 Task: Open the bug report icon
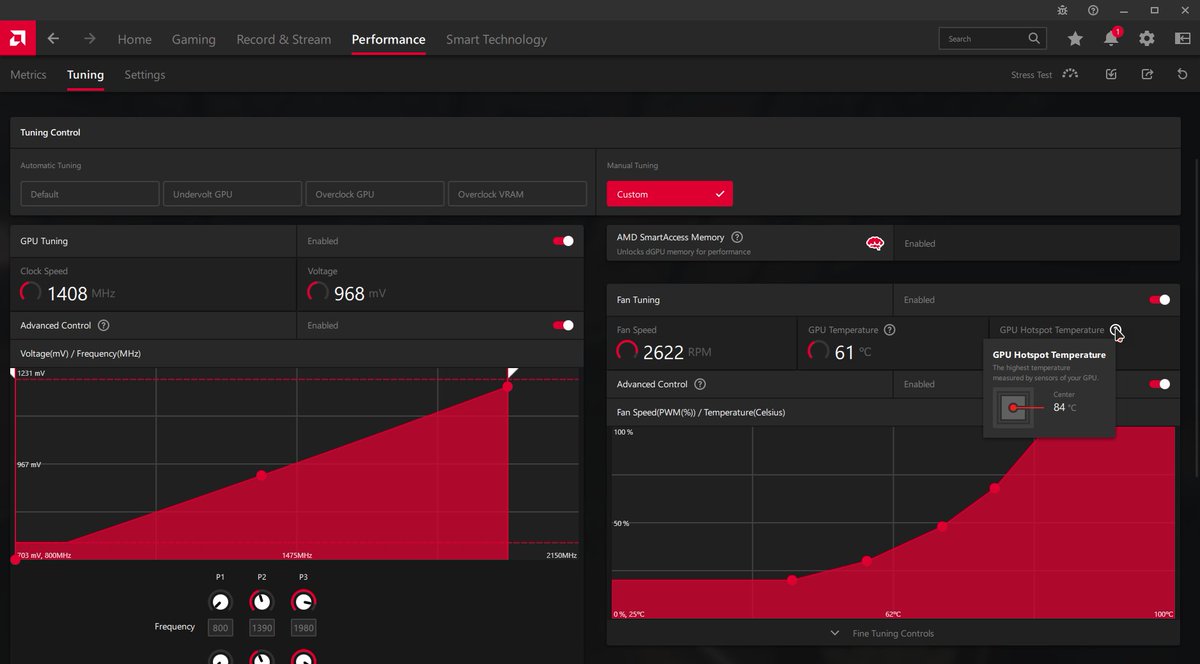coord(1062,10)
